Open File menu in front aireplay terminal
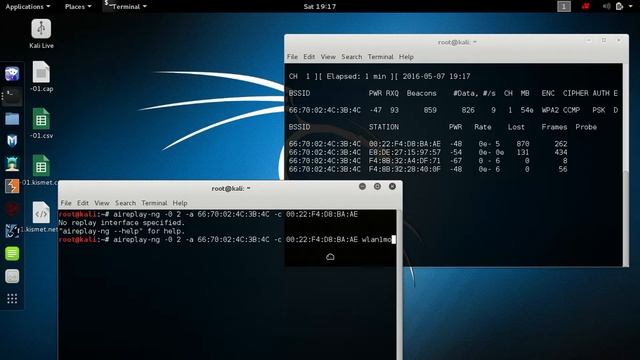Image resolution: width=640 pixels, height=360 pixels. (66, 203)
